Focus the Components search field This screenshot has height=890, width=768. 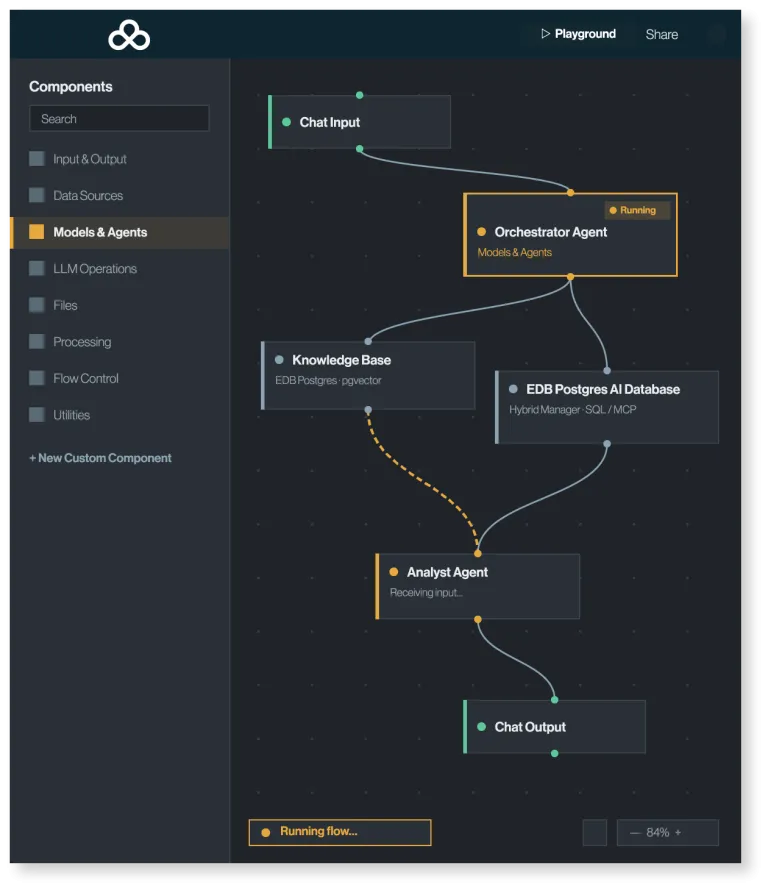[x=119, y=119]
